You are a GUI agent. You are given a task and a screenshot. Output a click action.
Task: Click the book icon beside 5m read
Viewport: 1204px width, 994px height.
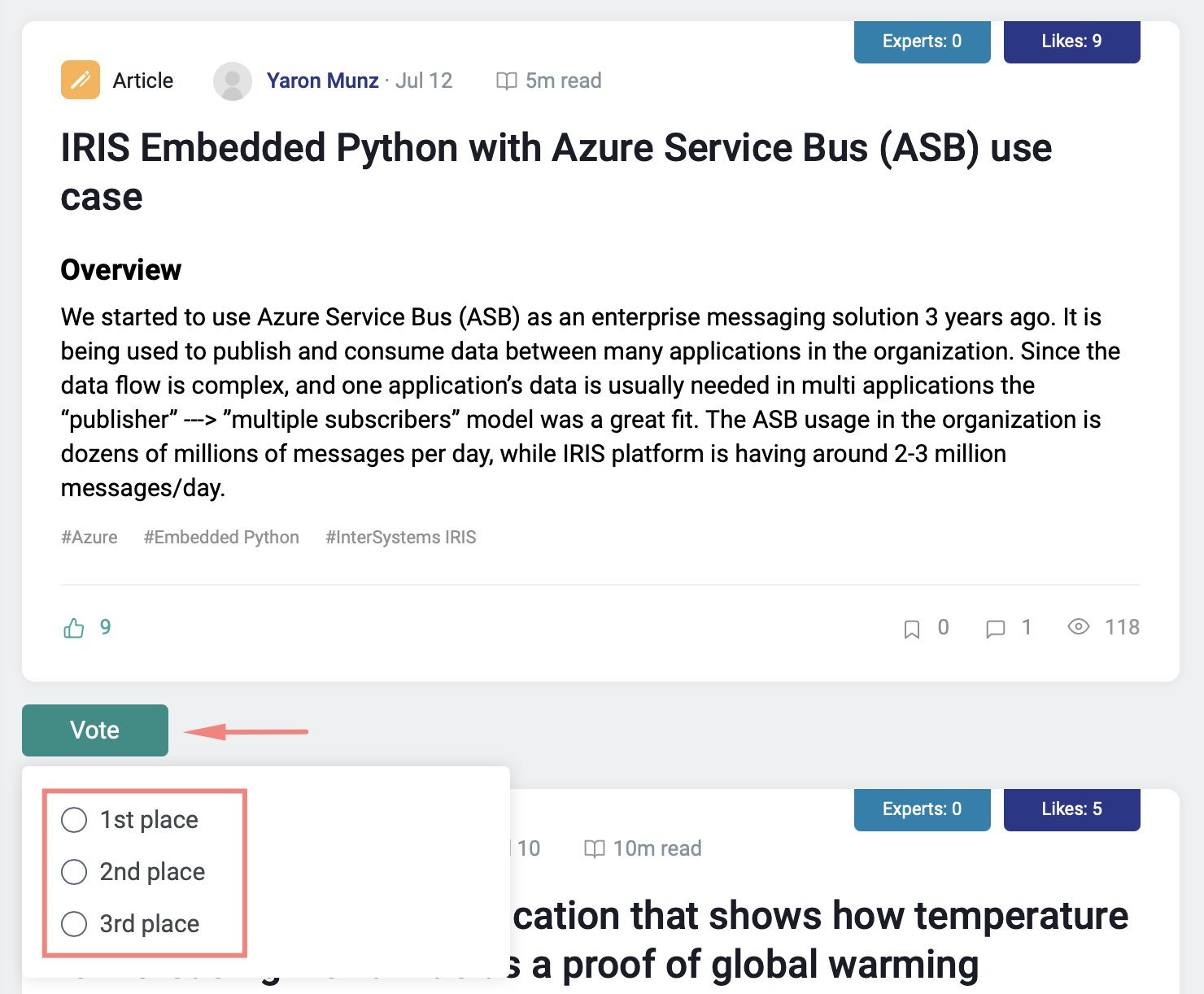pos(507,81)
